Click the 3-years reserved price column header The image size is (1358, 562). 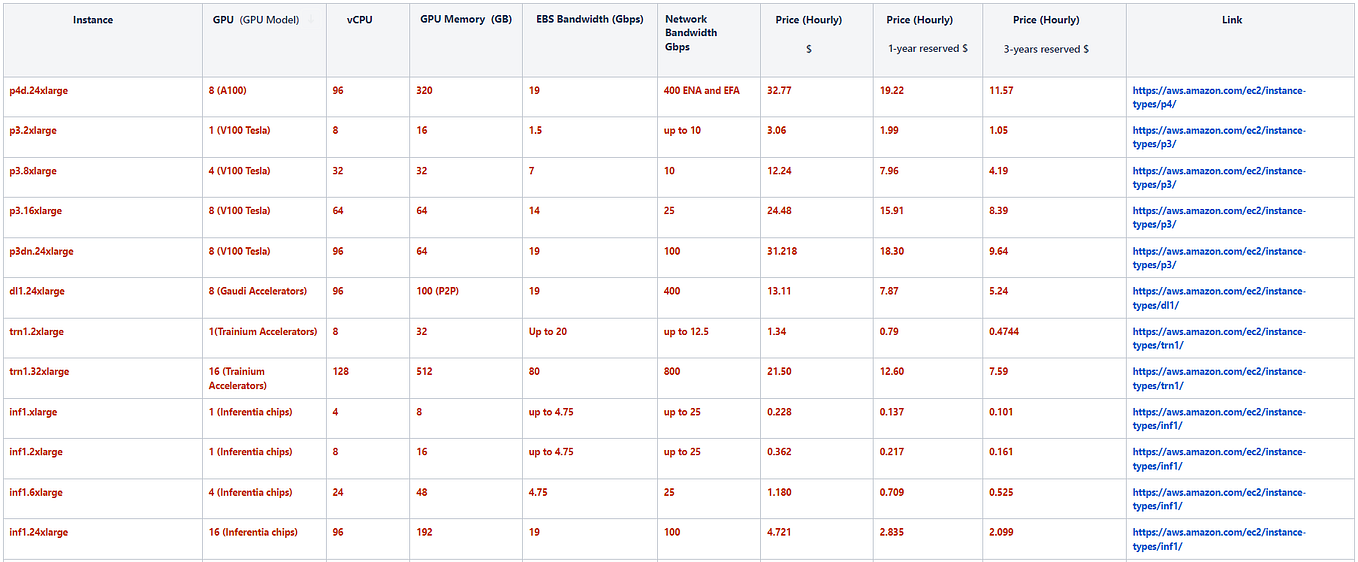[1046, 34]
